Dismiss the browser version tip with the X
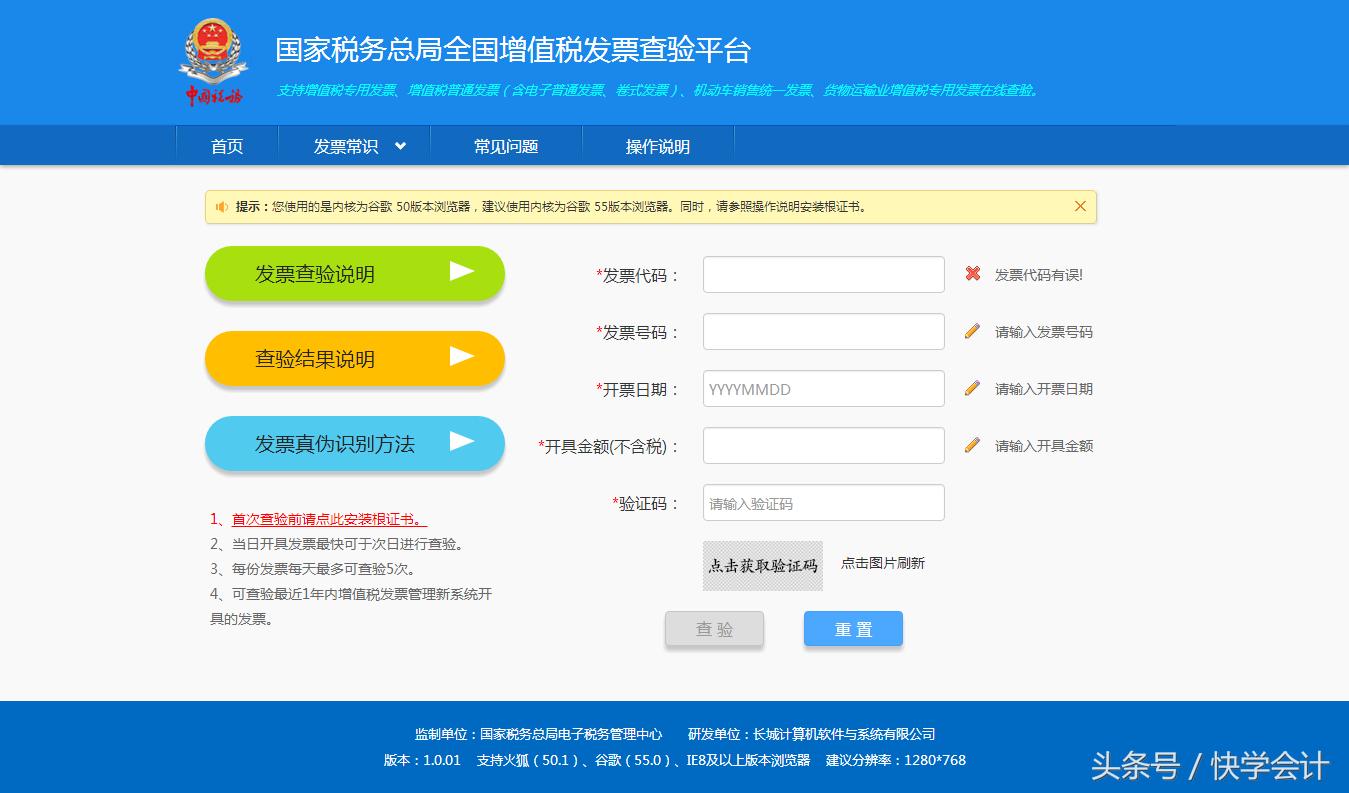Screen dimensions: 1349x793 click(x=1078, y=206)
